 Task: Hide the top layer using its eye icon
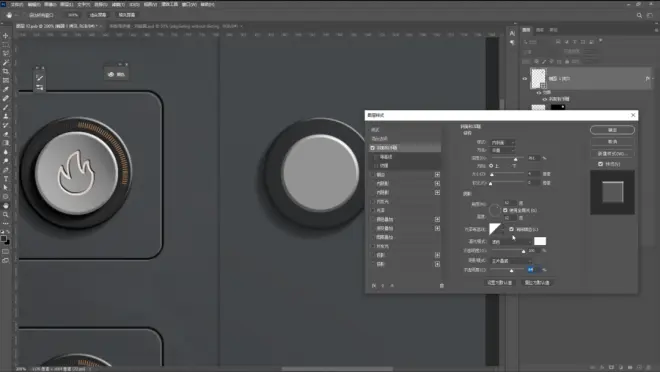coord(524,79)
